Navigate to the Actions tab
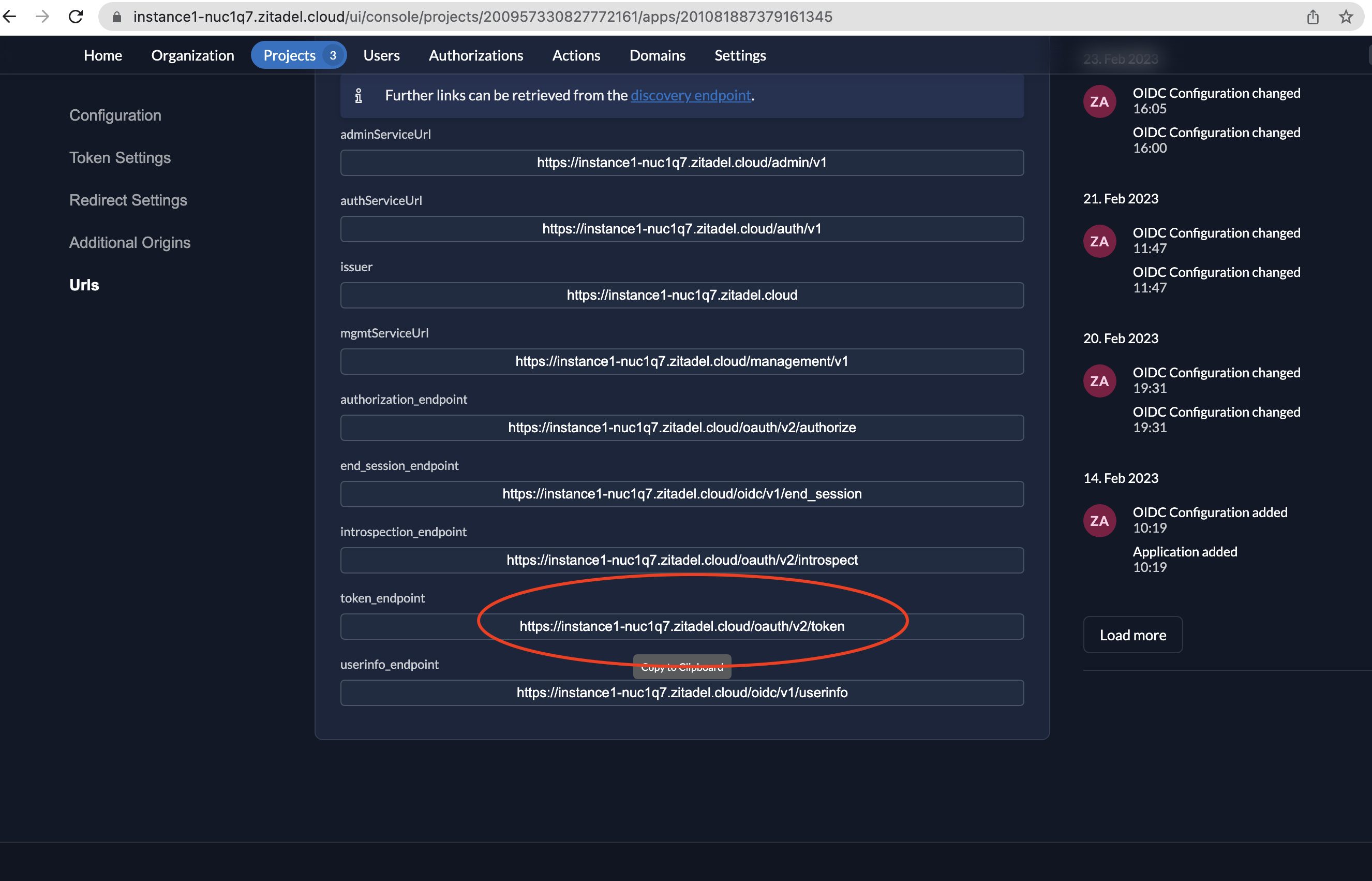 tap(576, 55)
